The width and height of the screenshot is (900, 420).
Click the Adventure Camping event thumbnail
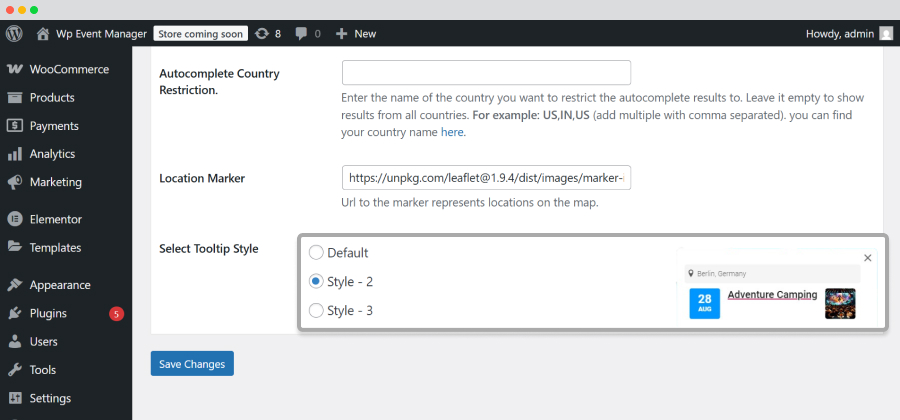tap(840, 304)
